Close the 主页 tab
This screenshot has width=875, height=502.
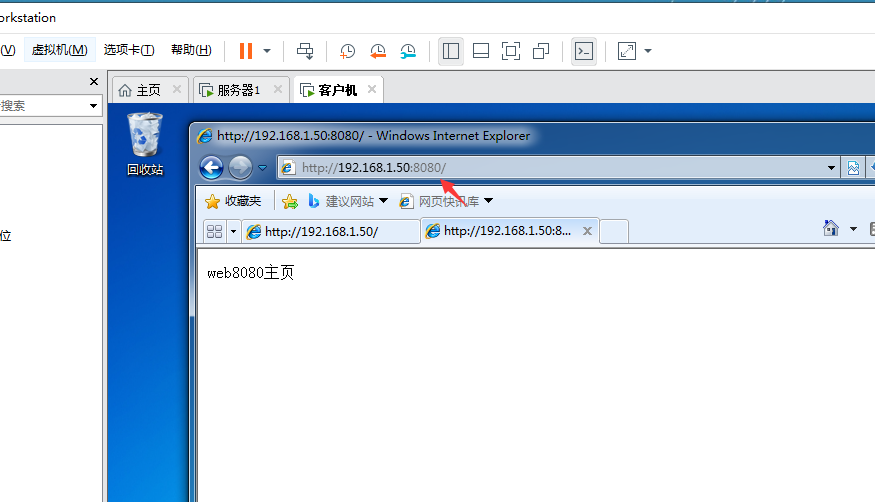click(x=177, y=89)
